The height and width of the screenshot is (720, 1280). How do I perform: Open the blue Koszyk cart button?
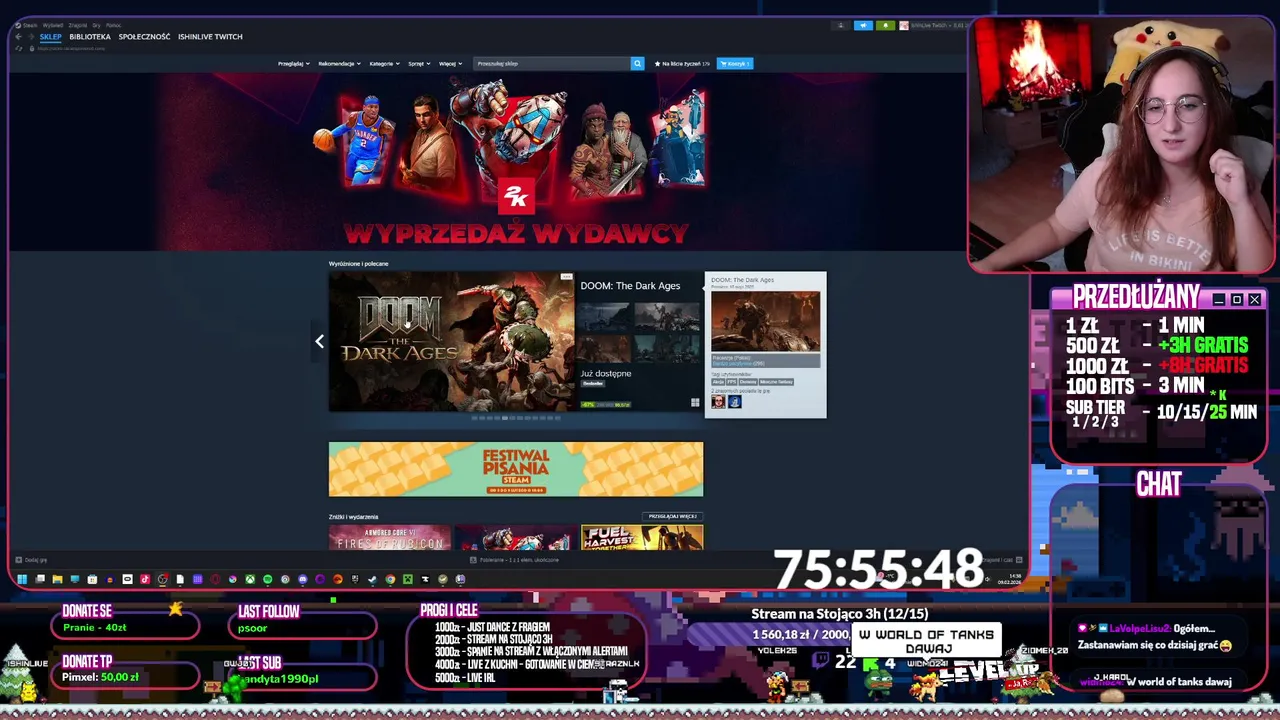[x=735, y=63]
